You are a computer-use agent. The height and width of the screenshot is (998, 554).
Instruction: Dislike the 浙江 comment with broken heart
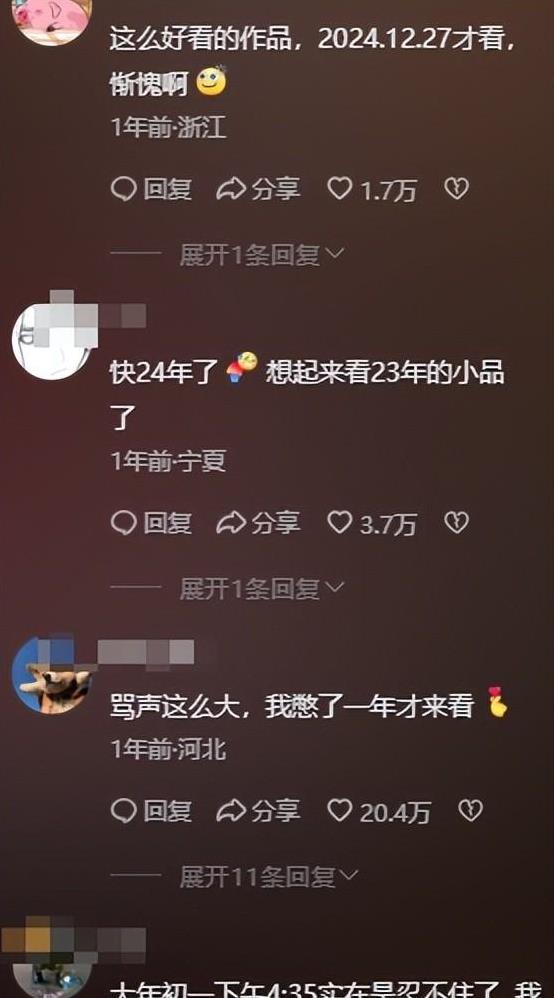pyautogui.click(x=456, y=188)
